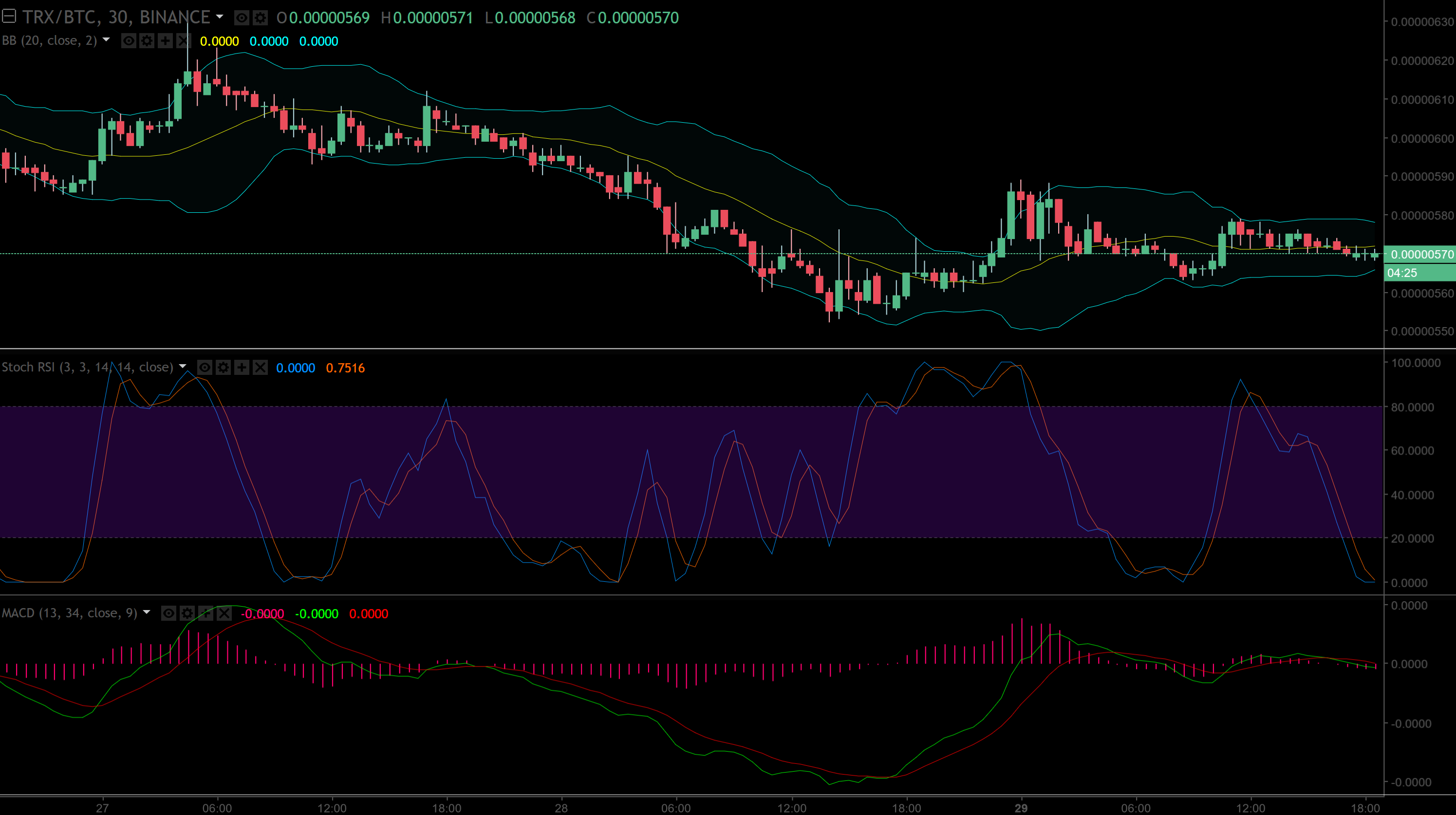The height and width of the screenshot is (815, 1456).
Task: Open TRX/BTC series settings gear
Action: tap(260, 18)
